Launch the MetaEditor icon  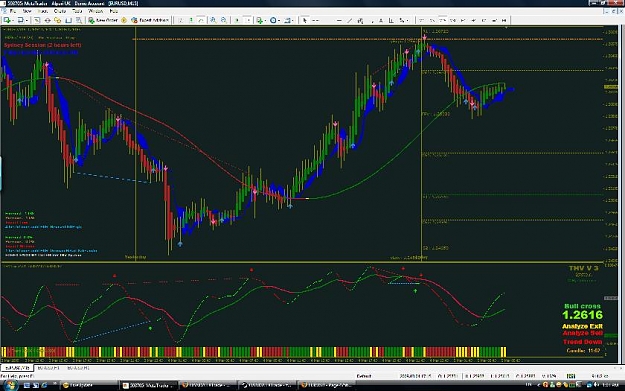(124, 20)
